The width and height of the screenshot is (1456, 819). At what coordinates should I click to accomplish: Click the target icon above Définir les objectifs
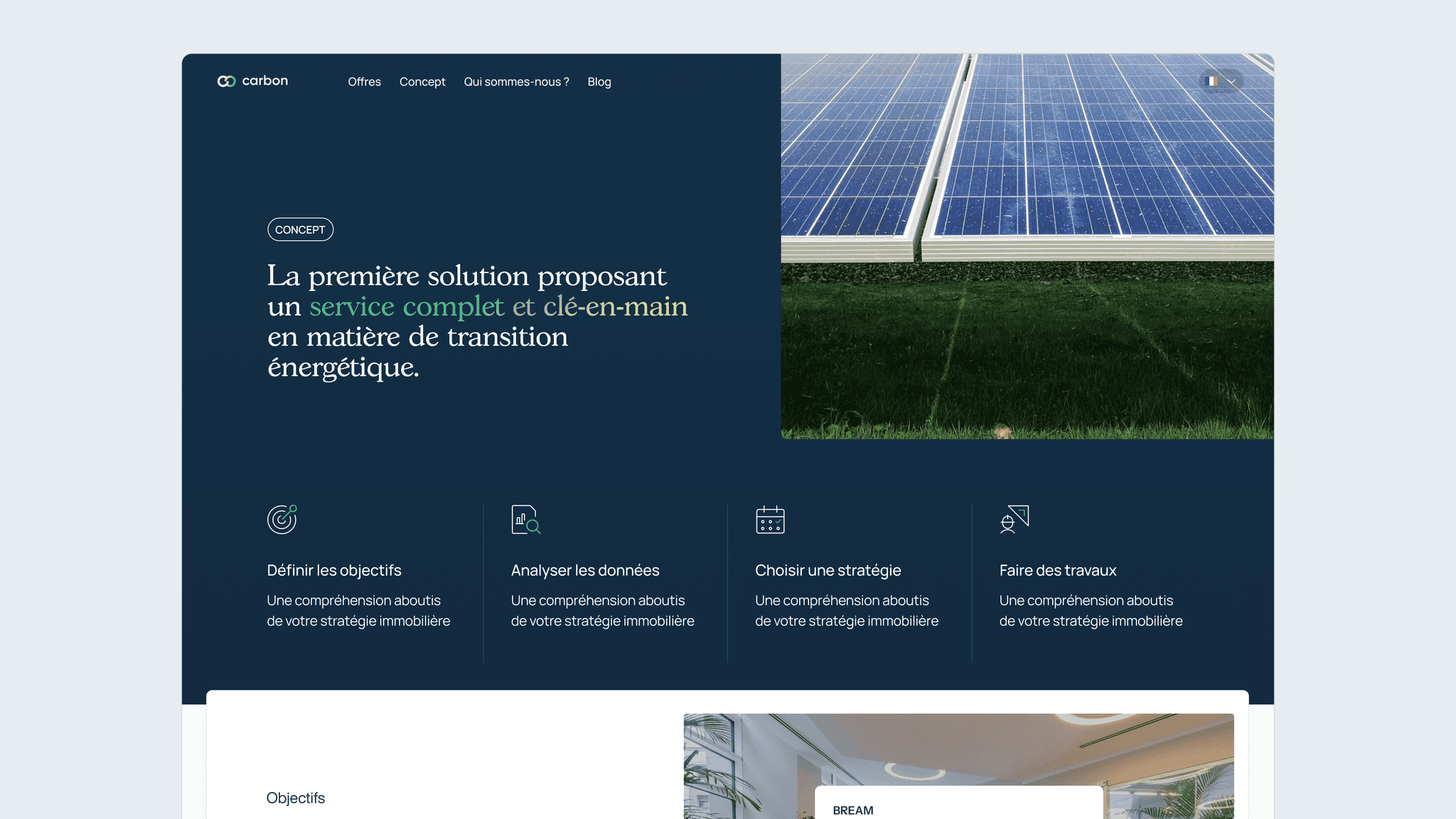coord(282,519)
